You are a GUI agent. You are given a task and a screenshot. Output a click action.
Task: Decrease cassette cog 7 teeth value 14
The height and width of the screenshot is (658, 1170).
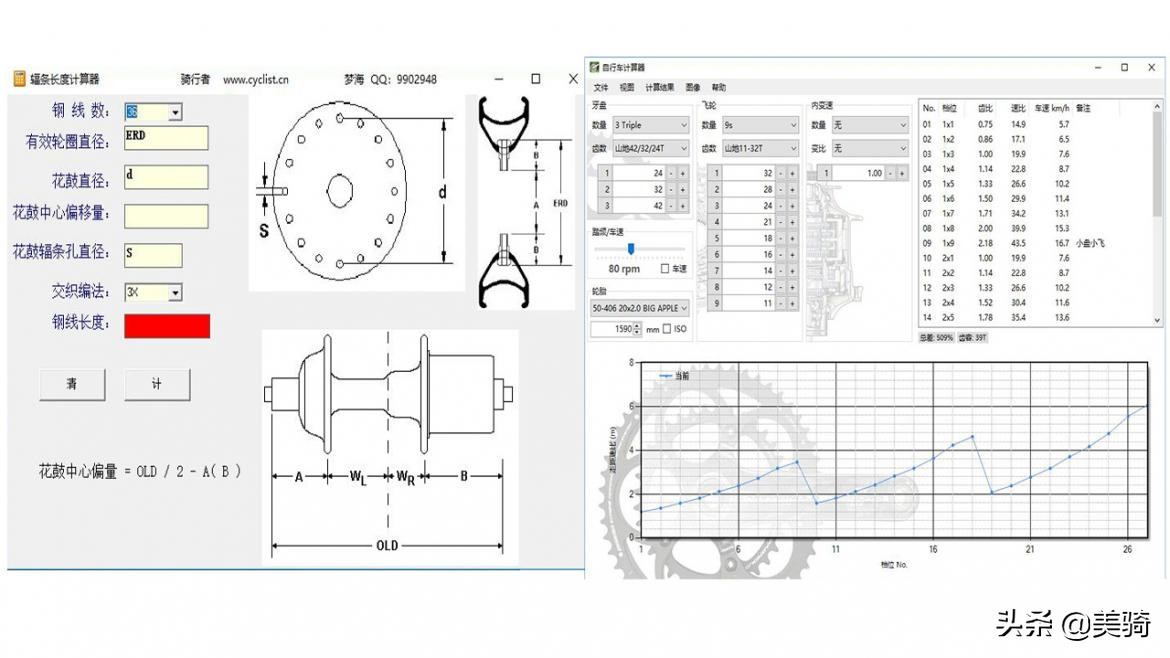coord(780,271)
